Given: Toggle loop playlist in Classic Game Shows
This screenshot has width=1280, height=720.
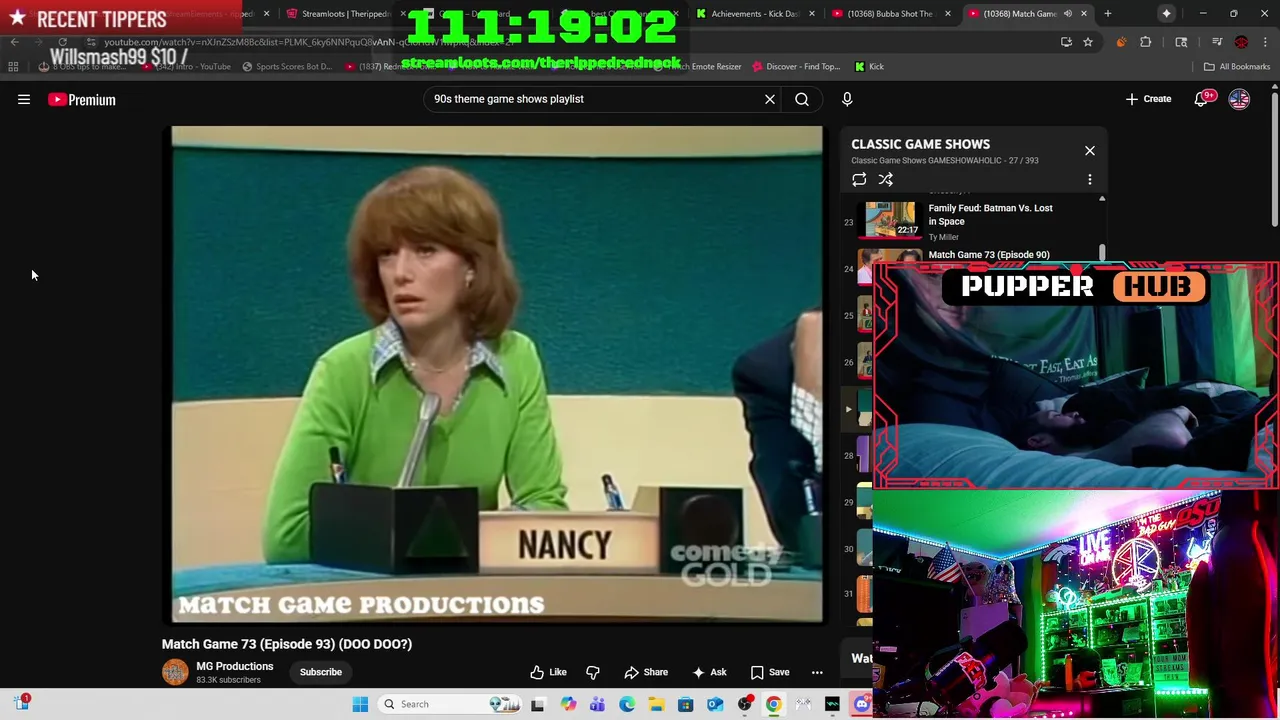Looking at the screenshot, I should pos(859,179).
